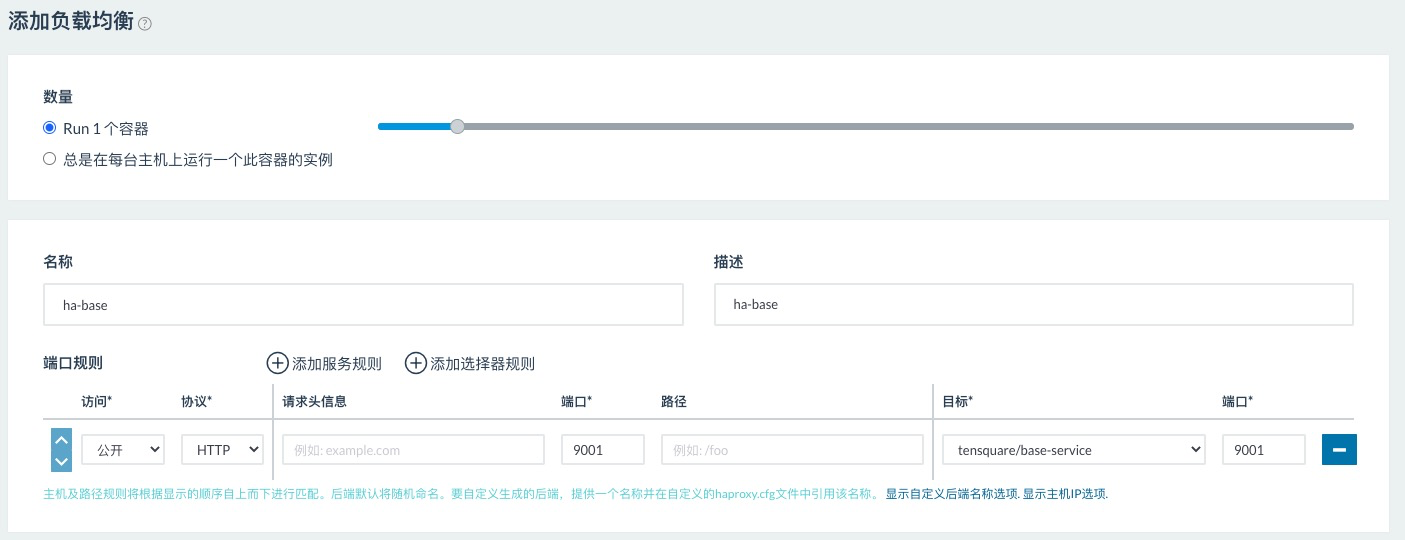Click the 添加负载均衡 page title
The height and width of the screenshot is (540, 1405).
tap(70, 22)
